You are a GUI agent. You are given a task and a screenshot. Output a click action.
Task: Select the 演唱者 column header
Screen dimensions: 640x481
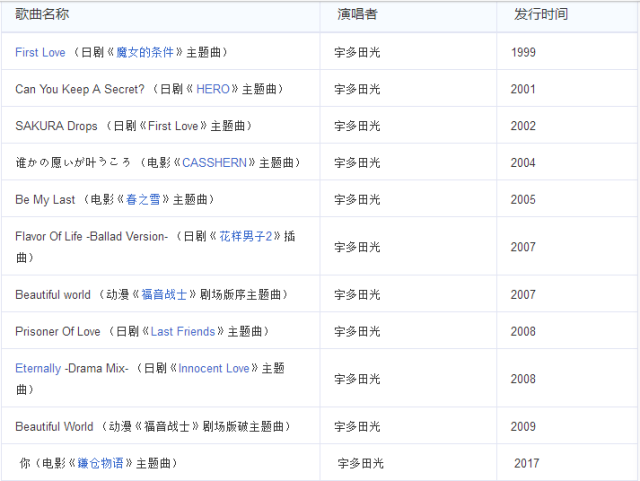click(357, 14)
